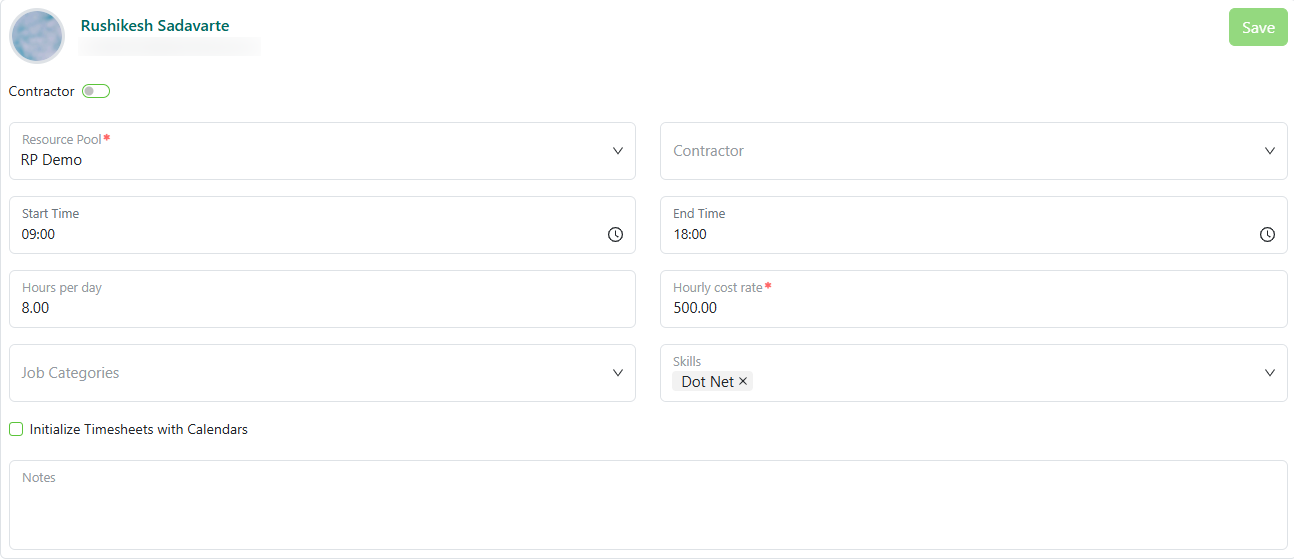The height and width of the screenshot is (559, 1294).
Task: Click the RP Demo selected value
Action: tap(52, 160)
